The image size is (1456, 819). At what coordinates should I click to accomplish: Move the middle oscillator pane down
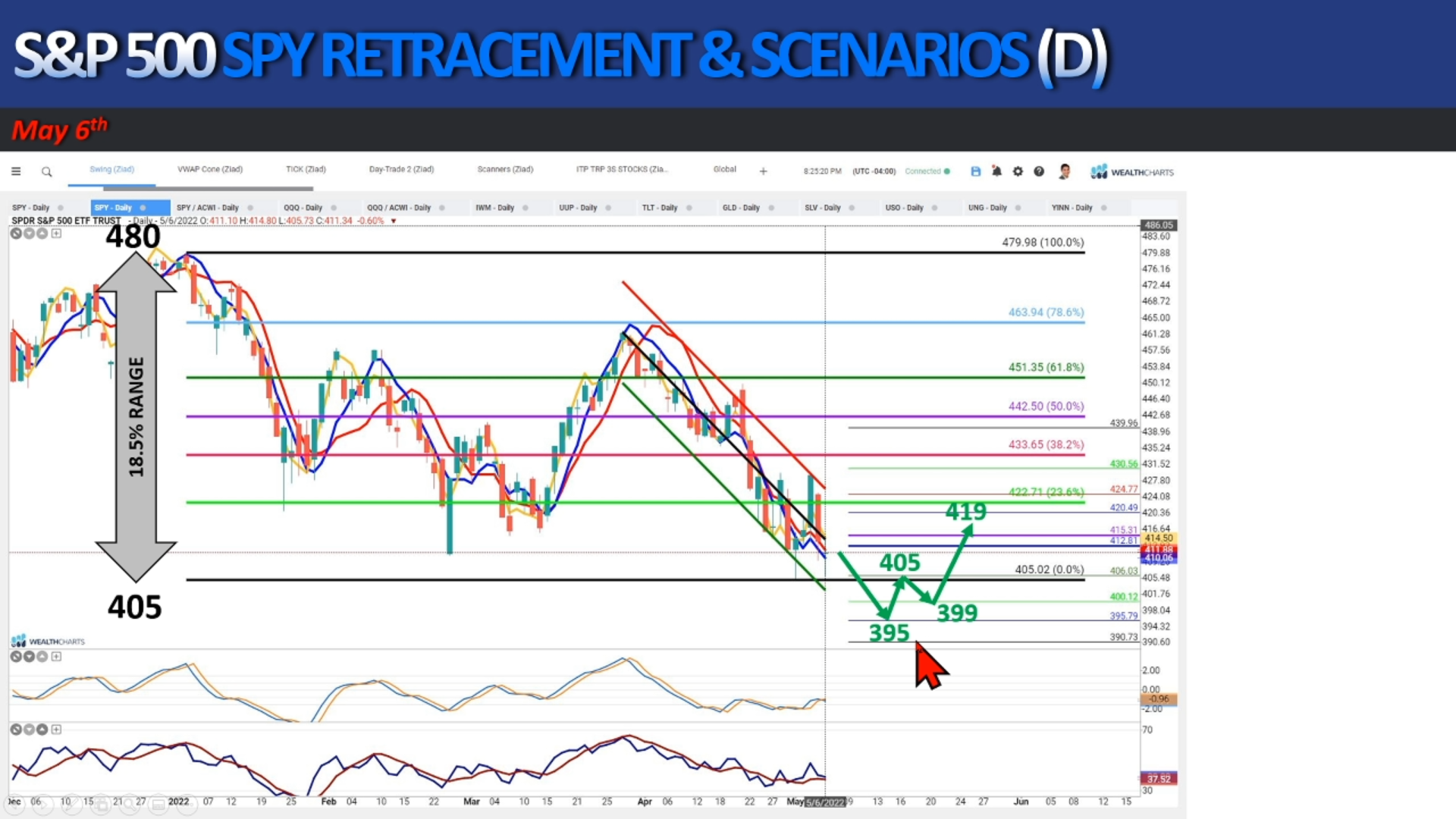(29, 657)
